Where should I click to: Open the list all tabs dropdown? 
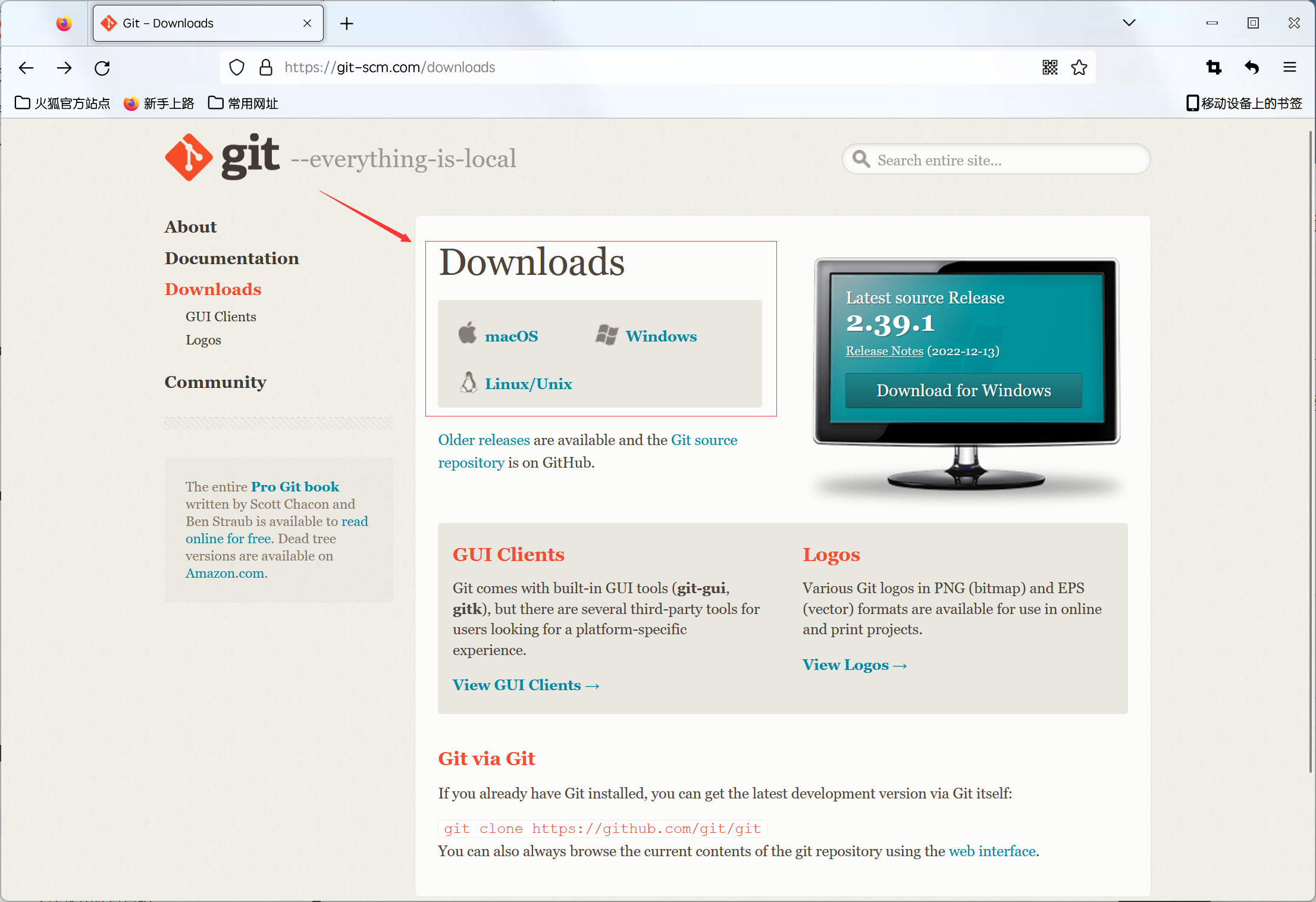(x=1129, y=23)
